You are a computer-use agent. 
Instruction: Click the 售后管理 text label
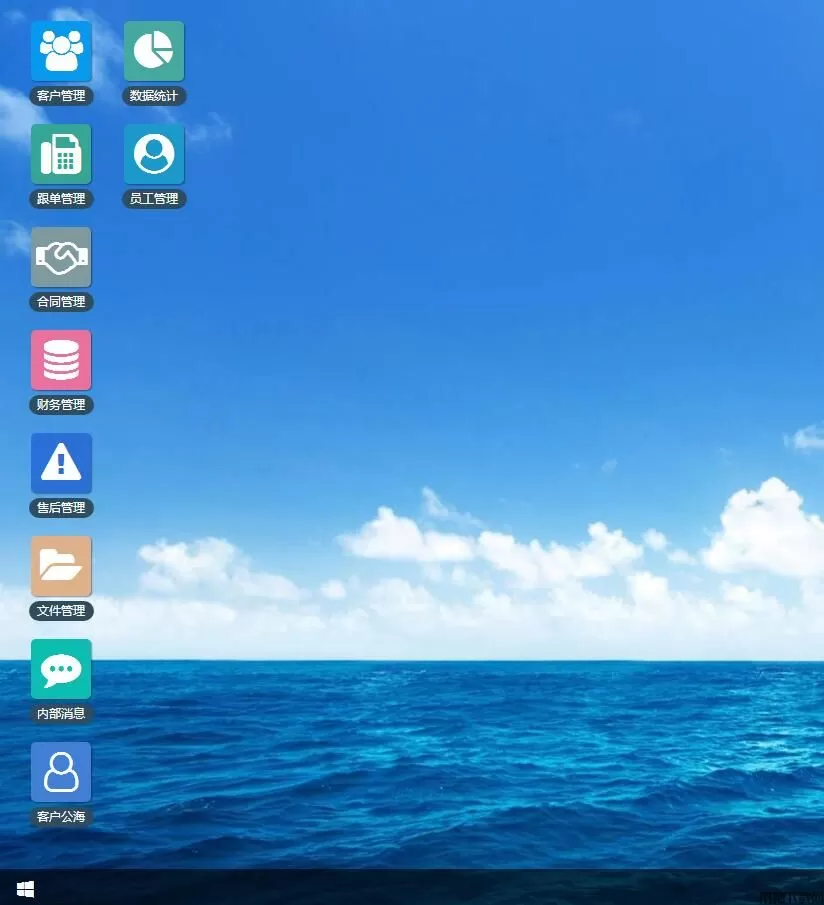pyautogui.click(x=61, y=508)
